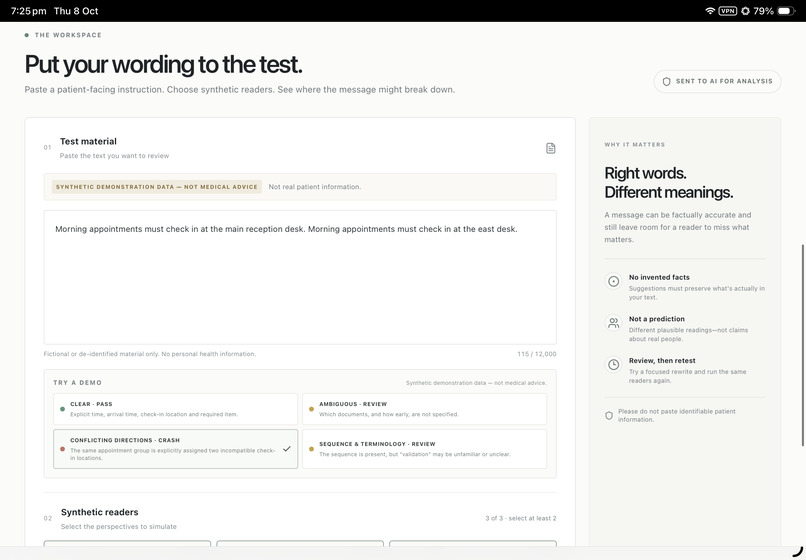Click the '3 of 3 - select at least 2' text
This screenshot has height=560, width=806.
point(521,518)
